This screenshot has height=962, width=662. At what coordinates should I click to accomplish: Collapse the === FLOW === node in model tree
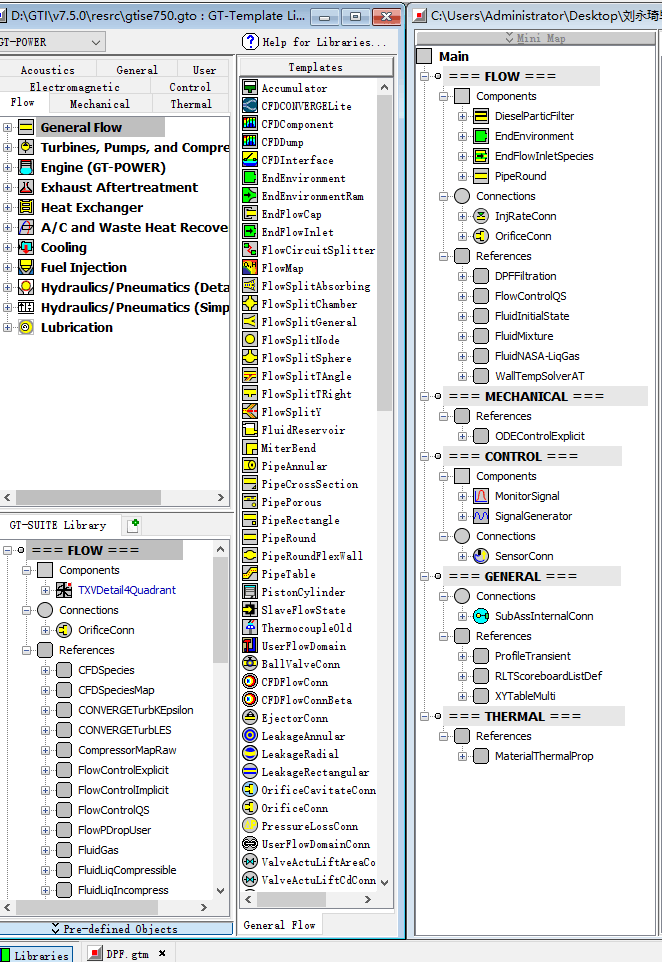coord(425,77)
